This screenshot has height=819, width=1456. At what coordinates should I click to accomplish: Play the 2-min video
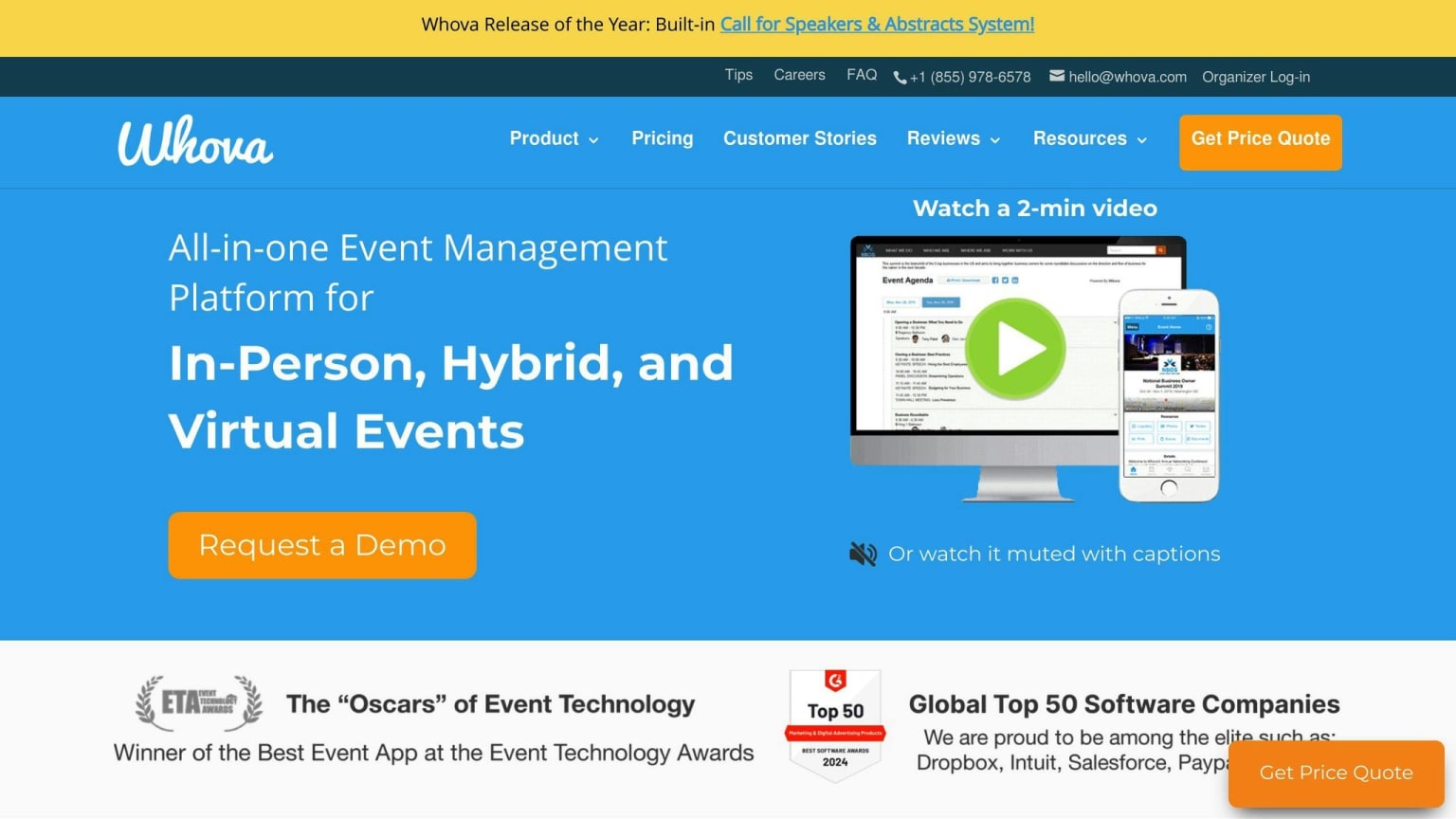tap(1016, 348)
